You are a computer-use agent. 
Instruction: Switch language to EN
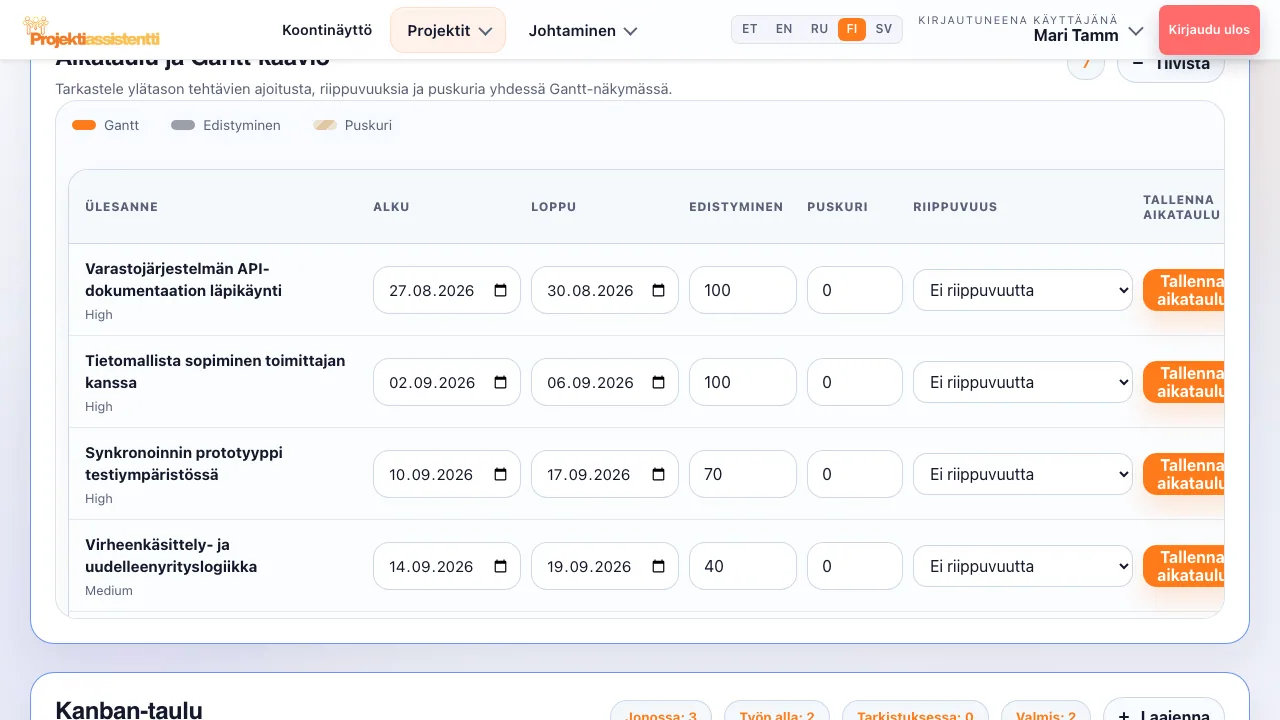pyautogui.click(x=784, y=29)
